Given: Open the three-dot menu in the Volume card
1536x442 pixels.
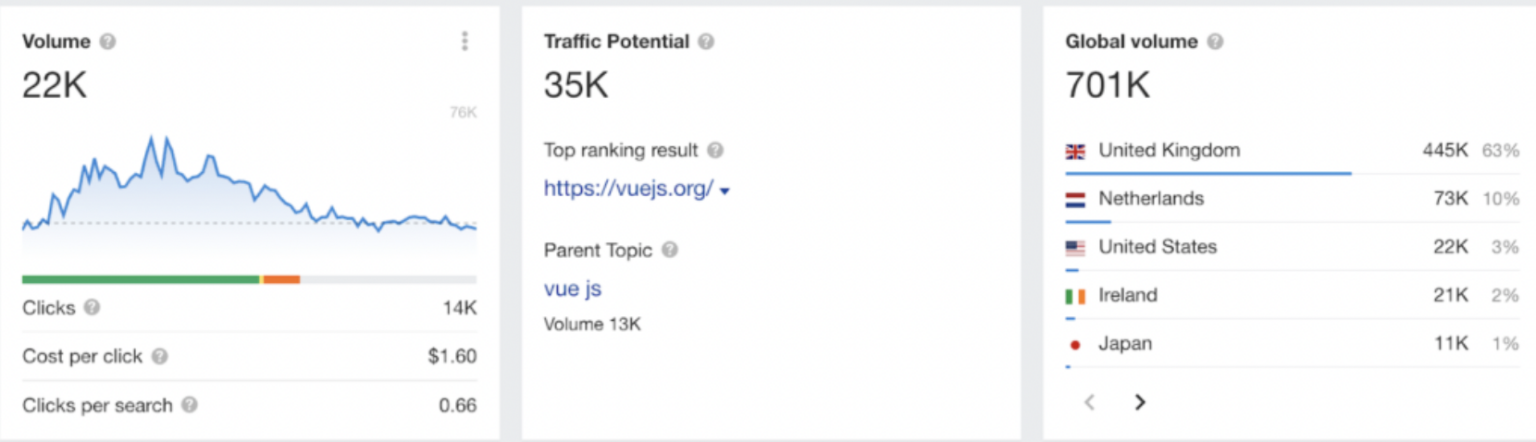Looking at the screenshot, I should pyautogui.click(x=464, y=41).
